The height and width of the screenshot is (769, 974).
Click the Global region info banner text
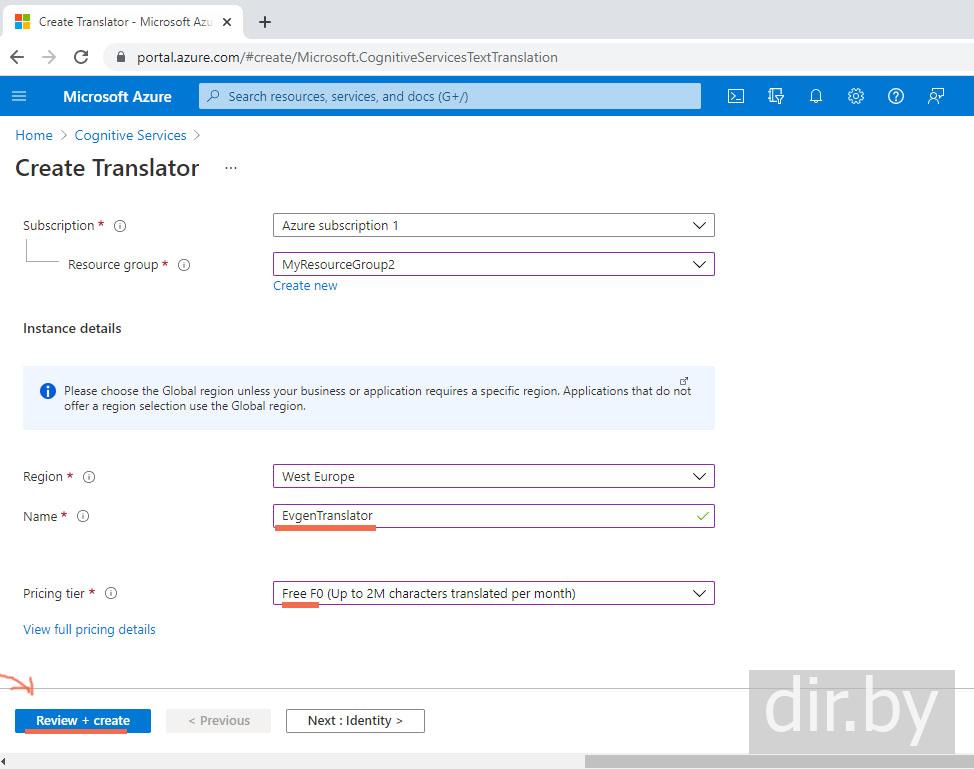[x=377, y=398]
